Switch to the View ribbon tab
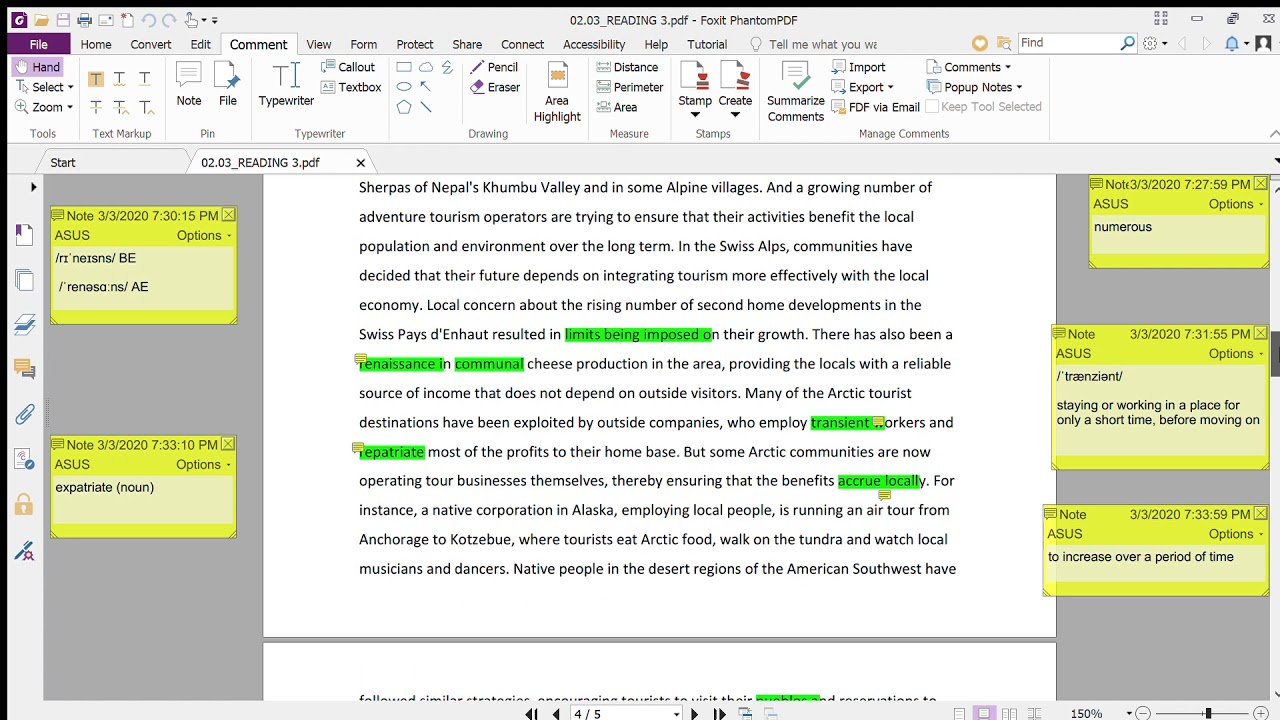This screenshot has height=720, width=1280. [319, 44]
